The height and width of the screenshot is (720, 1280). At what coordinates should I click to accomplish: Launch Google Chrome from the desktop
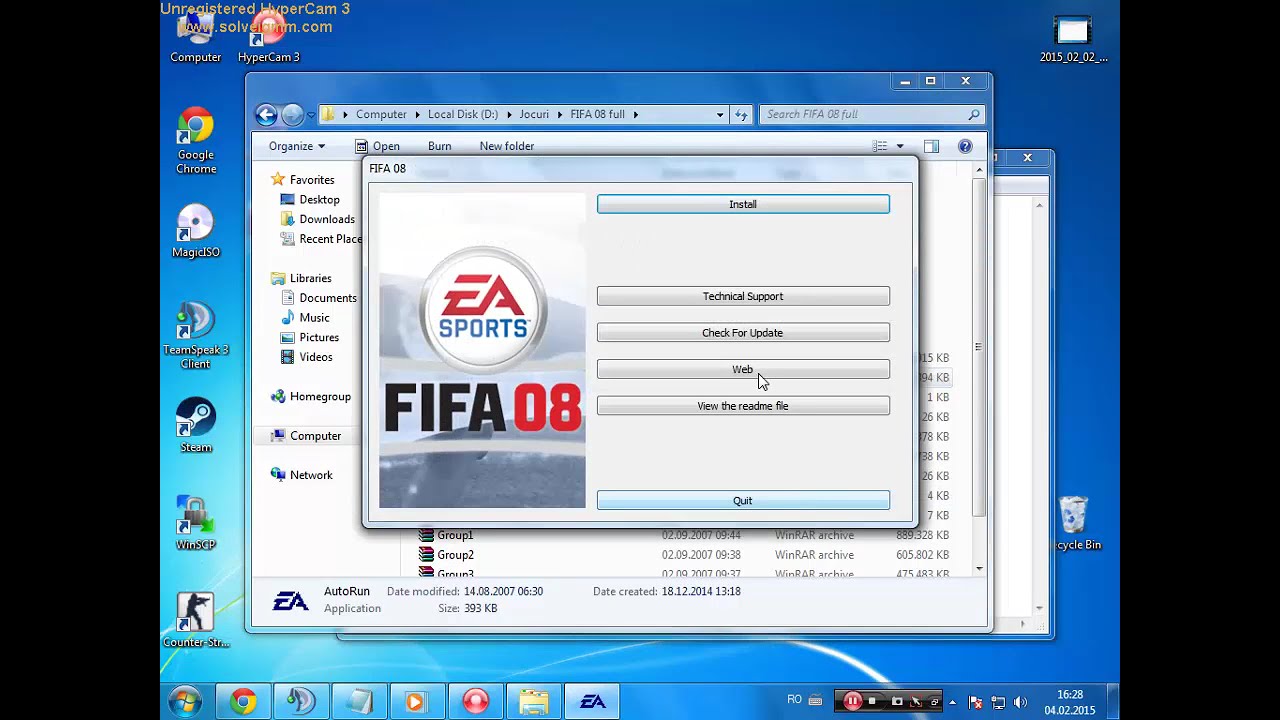click(196, 141)
